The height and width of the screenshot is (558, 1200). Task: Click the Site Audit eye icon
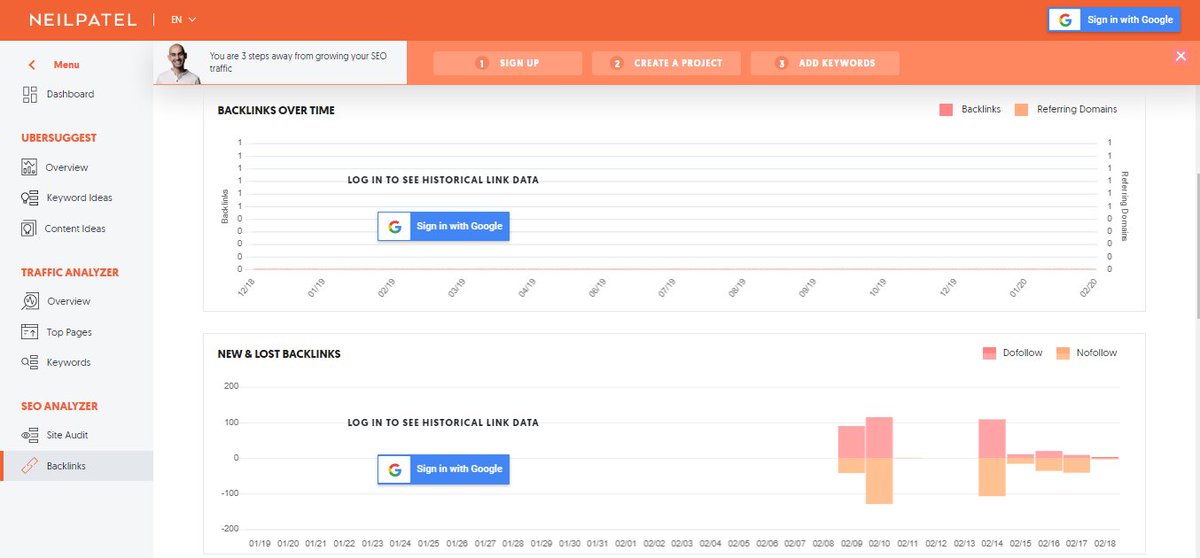[x=29, y=435]
